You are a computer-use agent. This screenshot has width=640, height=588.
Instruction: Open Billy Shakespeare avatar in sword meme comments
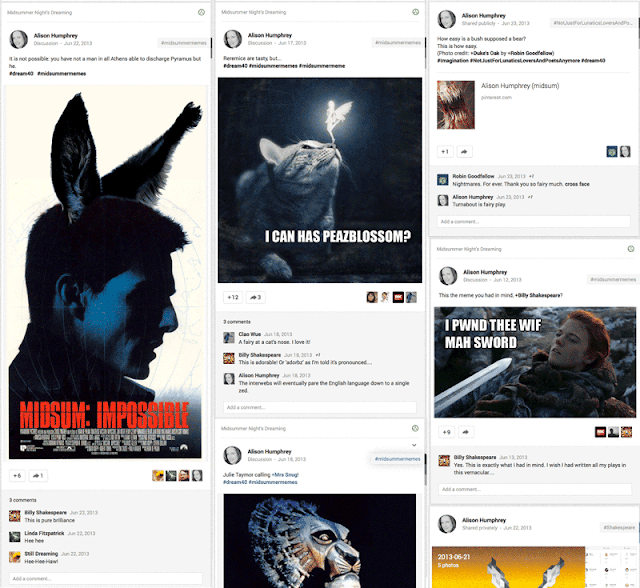[x=444, y=461]
